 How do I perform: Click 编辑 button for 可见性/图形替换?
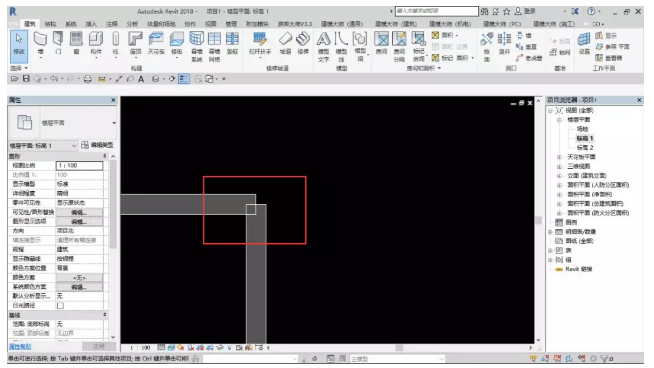coord(79,212)
